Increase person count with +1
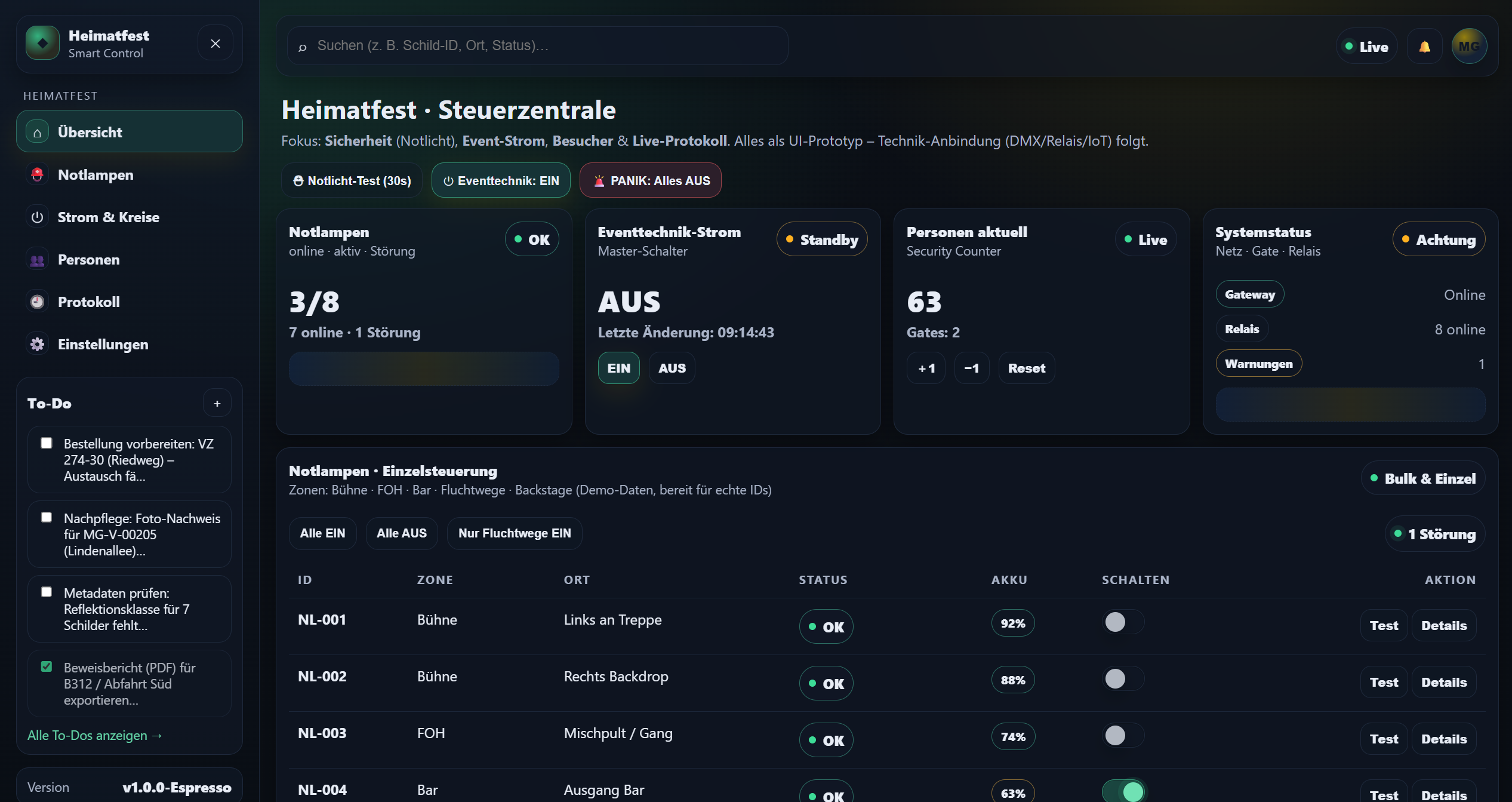The image size is (1512, 802). coord(926,368)
